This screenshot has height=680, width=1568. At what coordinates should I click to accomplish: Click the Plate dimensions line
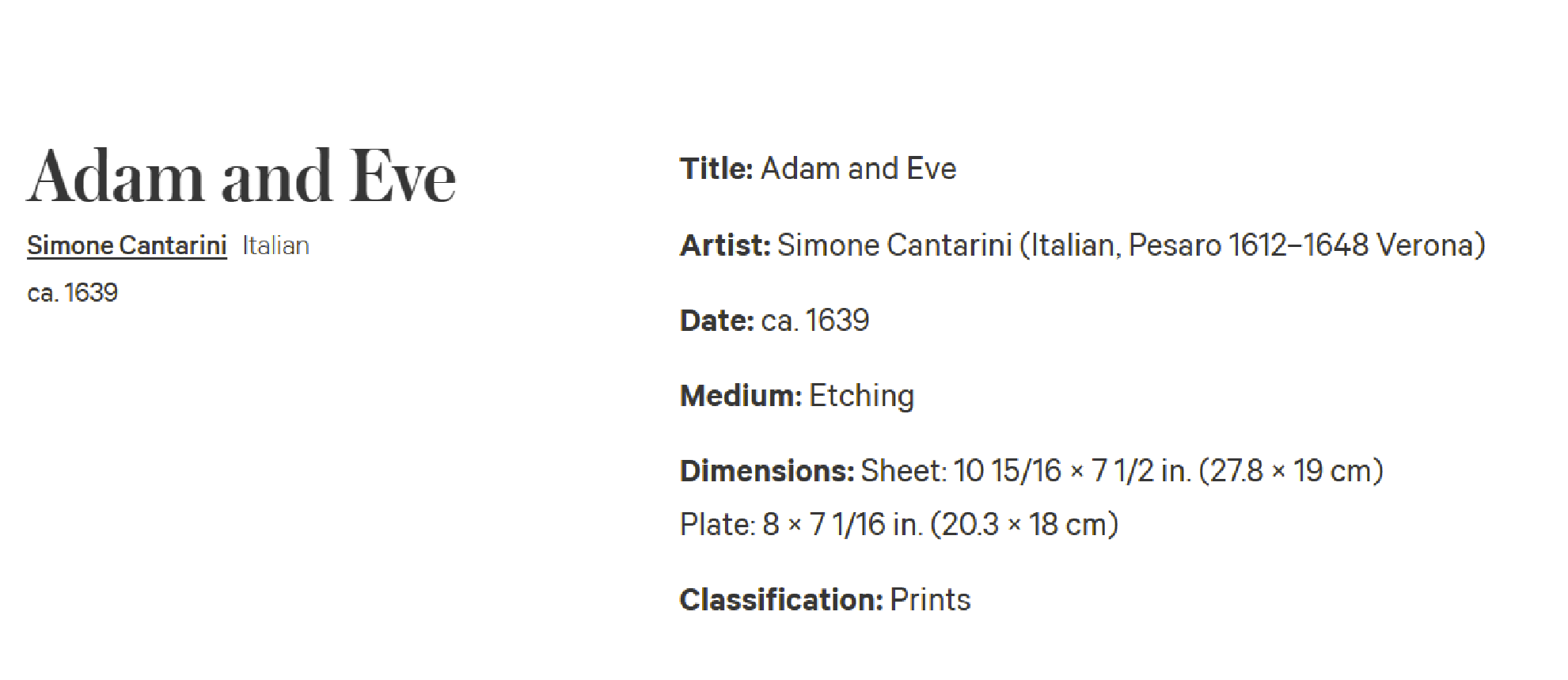tap(899, 524)
